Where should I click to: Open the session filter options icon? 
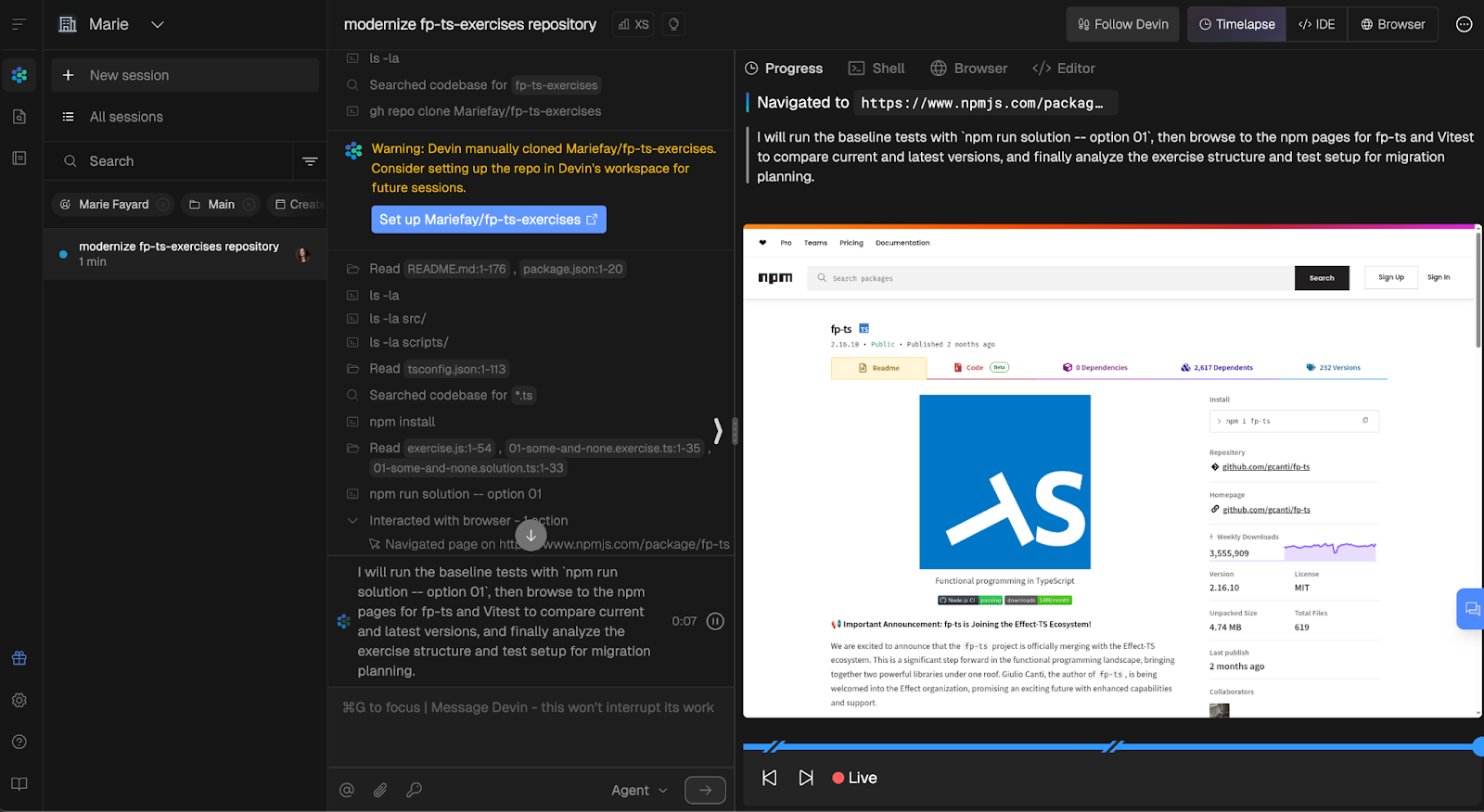(310, 161)
